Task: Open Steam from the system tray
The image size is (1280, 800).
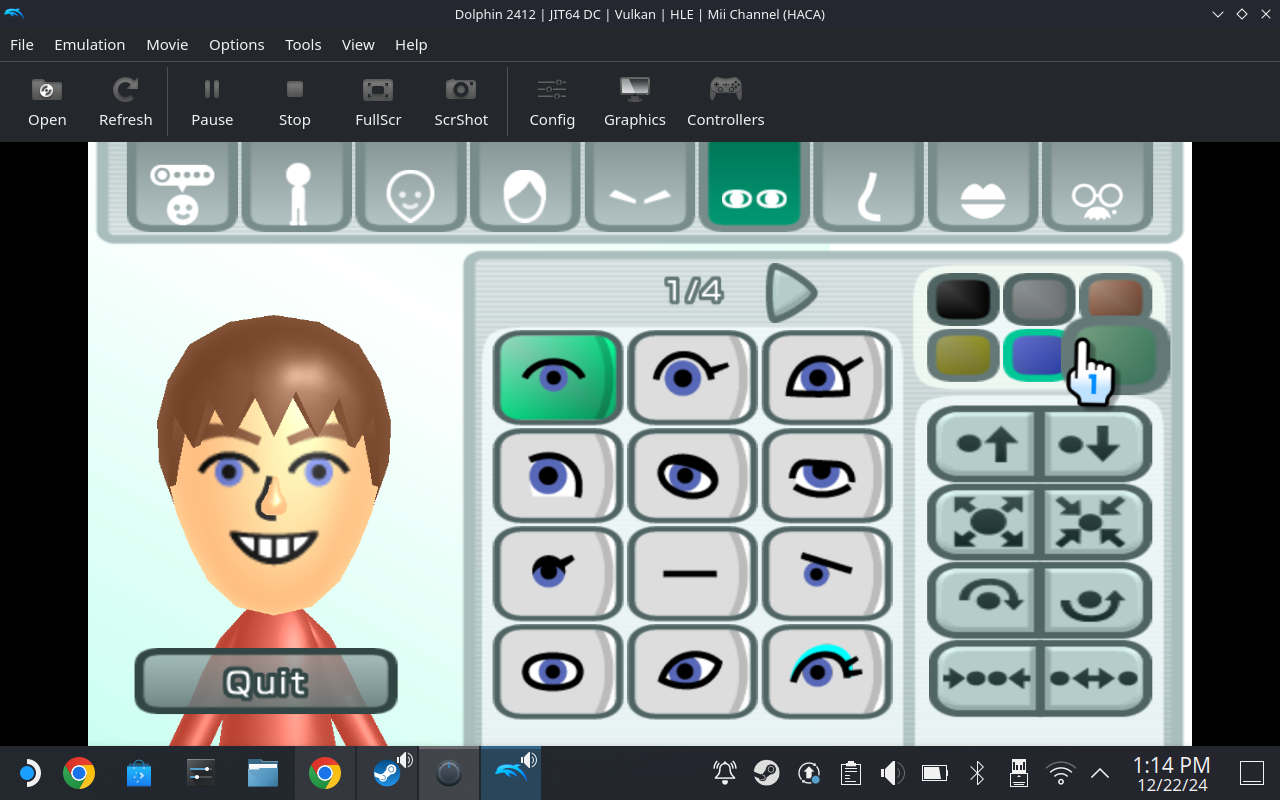Action: click(767, 773)
